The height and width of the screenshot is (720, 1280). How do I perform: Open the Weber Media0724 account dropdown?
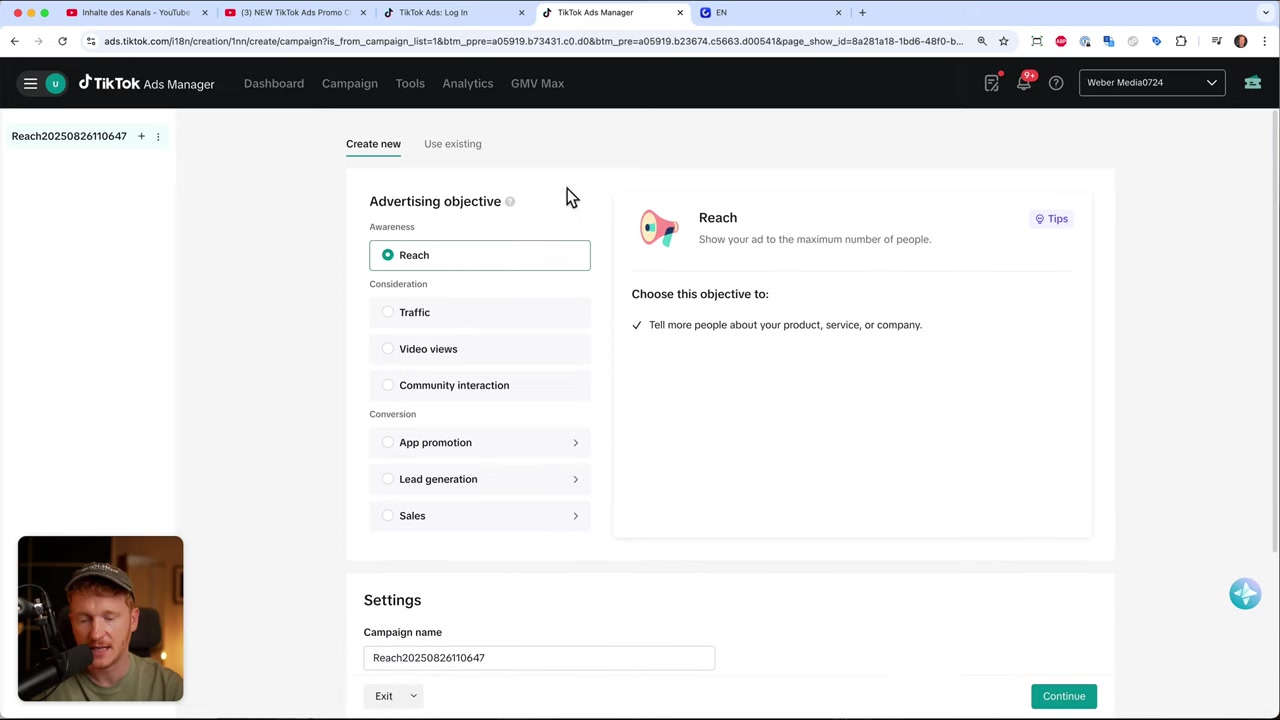pyautogui.click(x=1152, y=83)
